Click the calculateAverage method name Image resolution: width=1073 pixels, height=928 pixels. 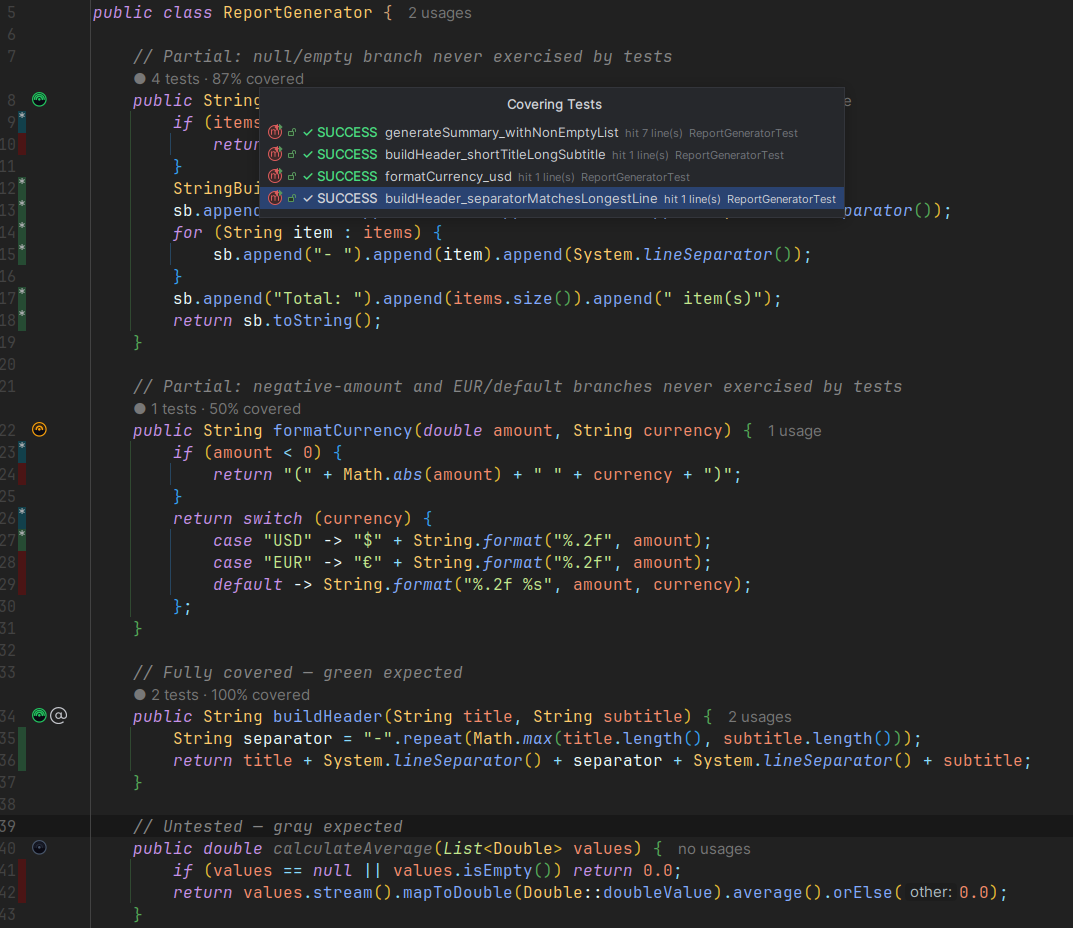352,849
